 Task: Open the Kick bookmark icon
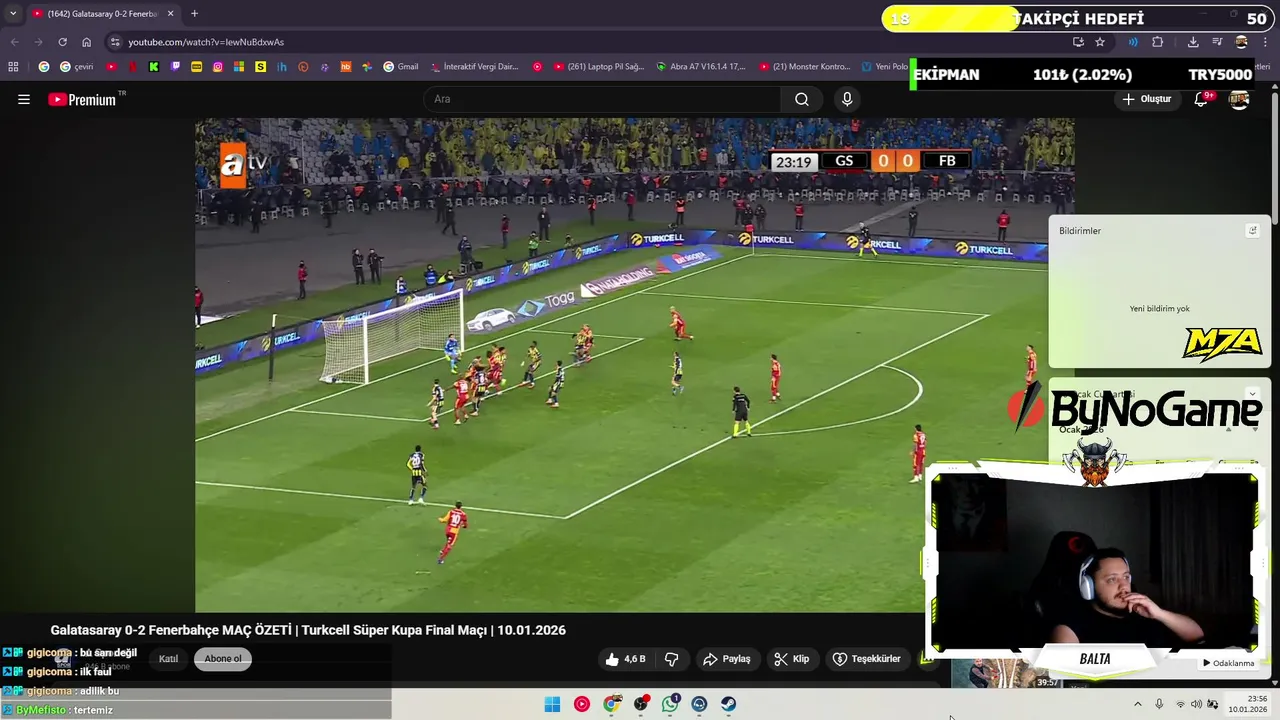(x=154, y=67)
